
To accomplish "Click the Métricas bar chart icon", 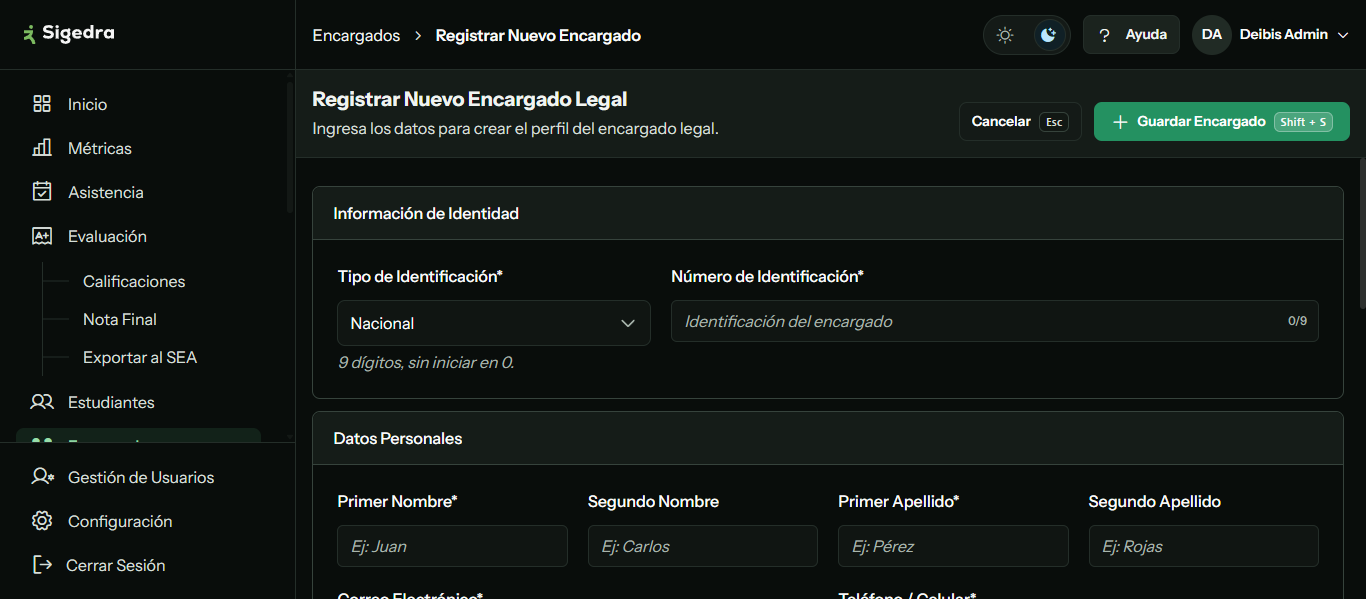I will tap(42, 148).
